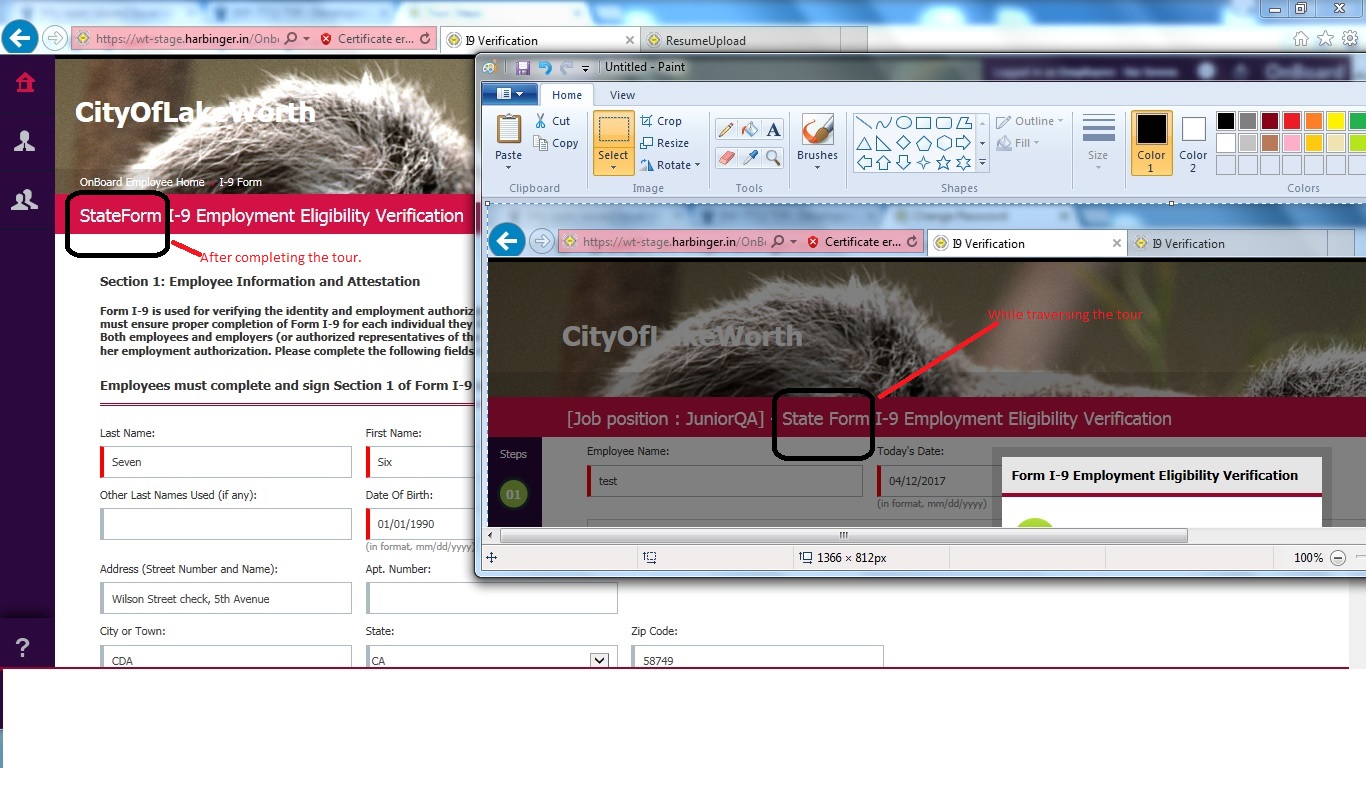Click the Crop button in the Image group
The width and height of the screenshot is (1366, 812).
[661, 121]
